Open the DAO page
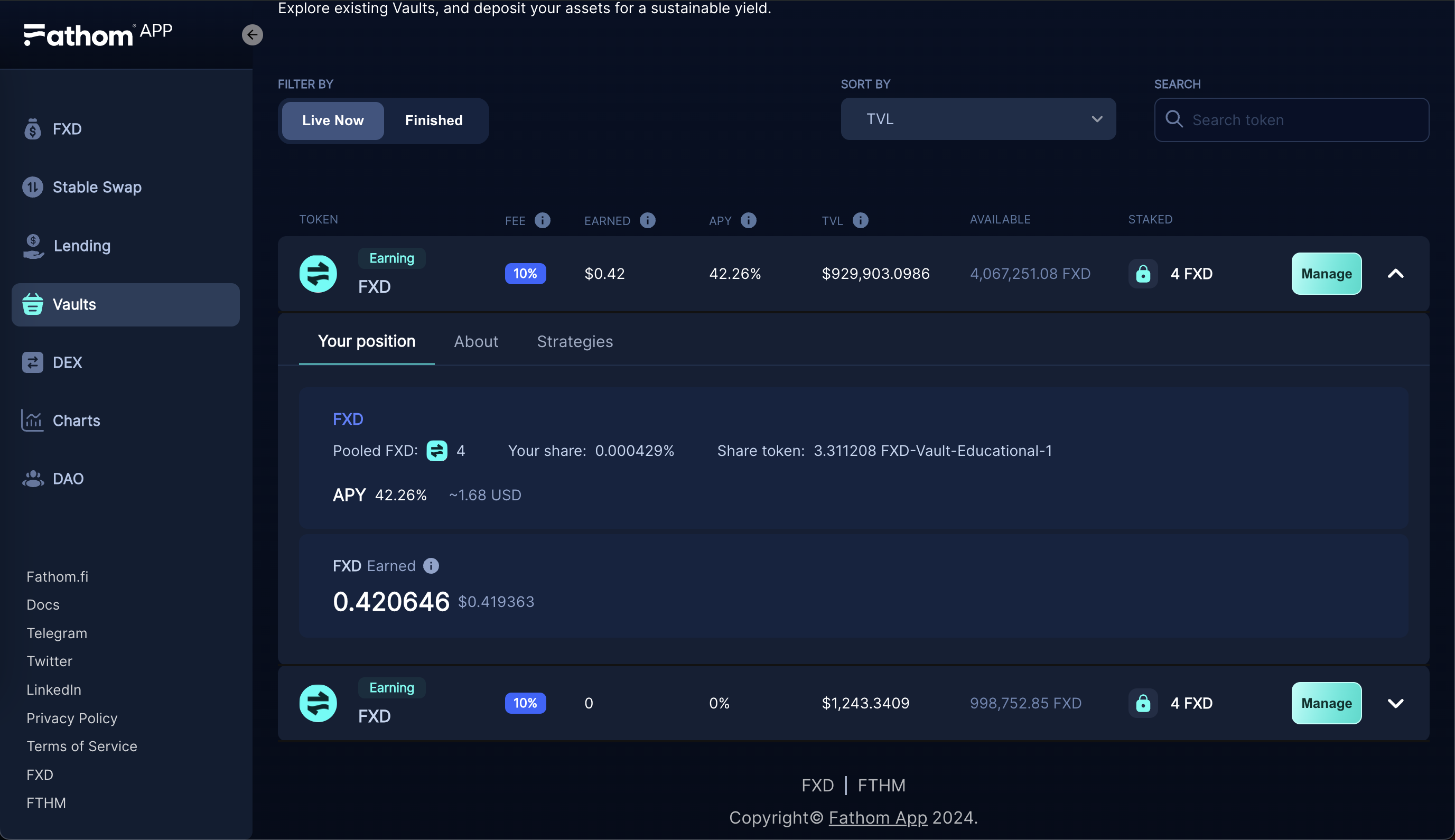 (126, 478)
